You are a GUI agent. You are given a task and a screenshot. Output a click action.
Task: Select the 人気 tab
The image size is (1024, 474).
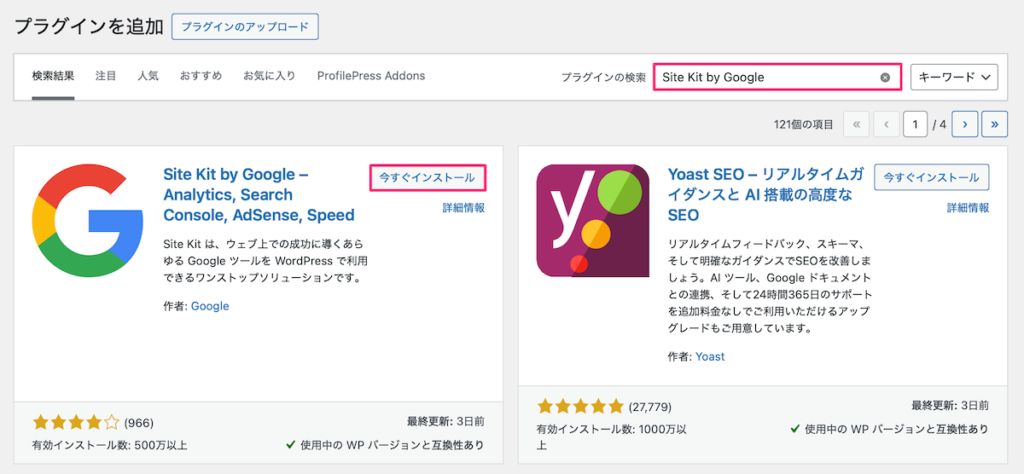(x=148, y=76)
